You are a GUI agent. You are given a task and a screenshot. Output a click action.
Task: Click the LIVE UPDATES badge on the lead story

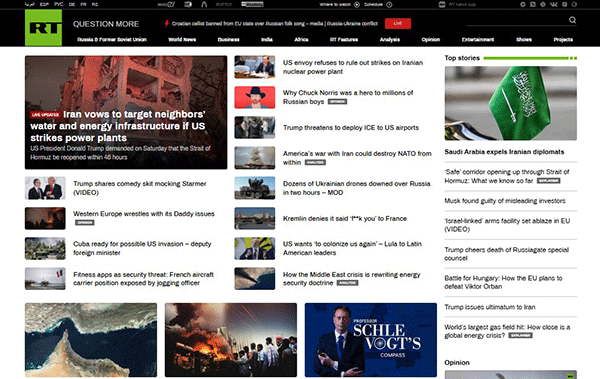tap(46, 115)
